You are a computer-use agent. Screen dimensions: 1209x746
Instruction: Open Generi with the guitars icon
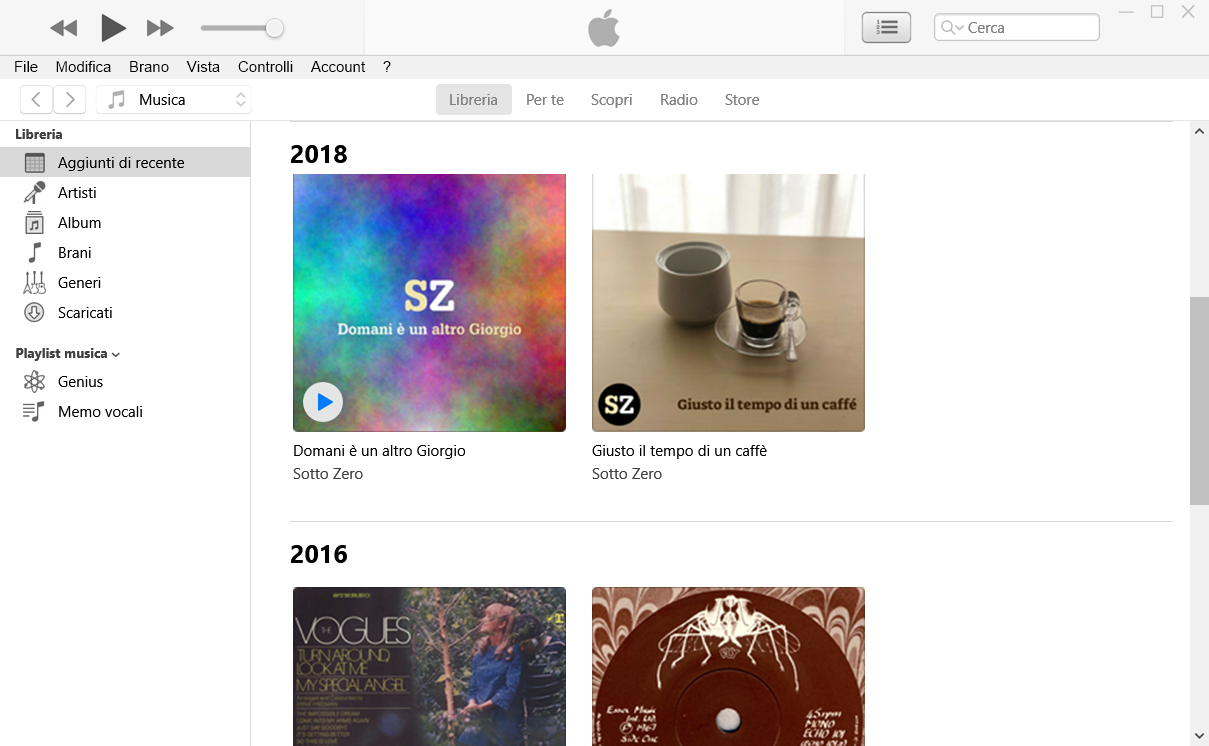pyautogui.click(x=35, y=282)
